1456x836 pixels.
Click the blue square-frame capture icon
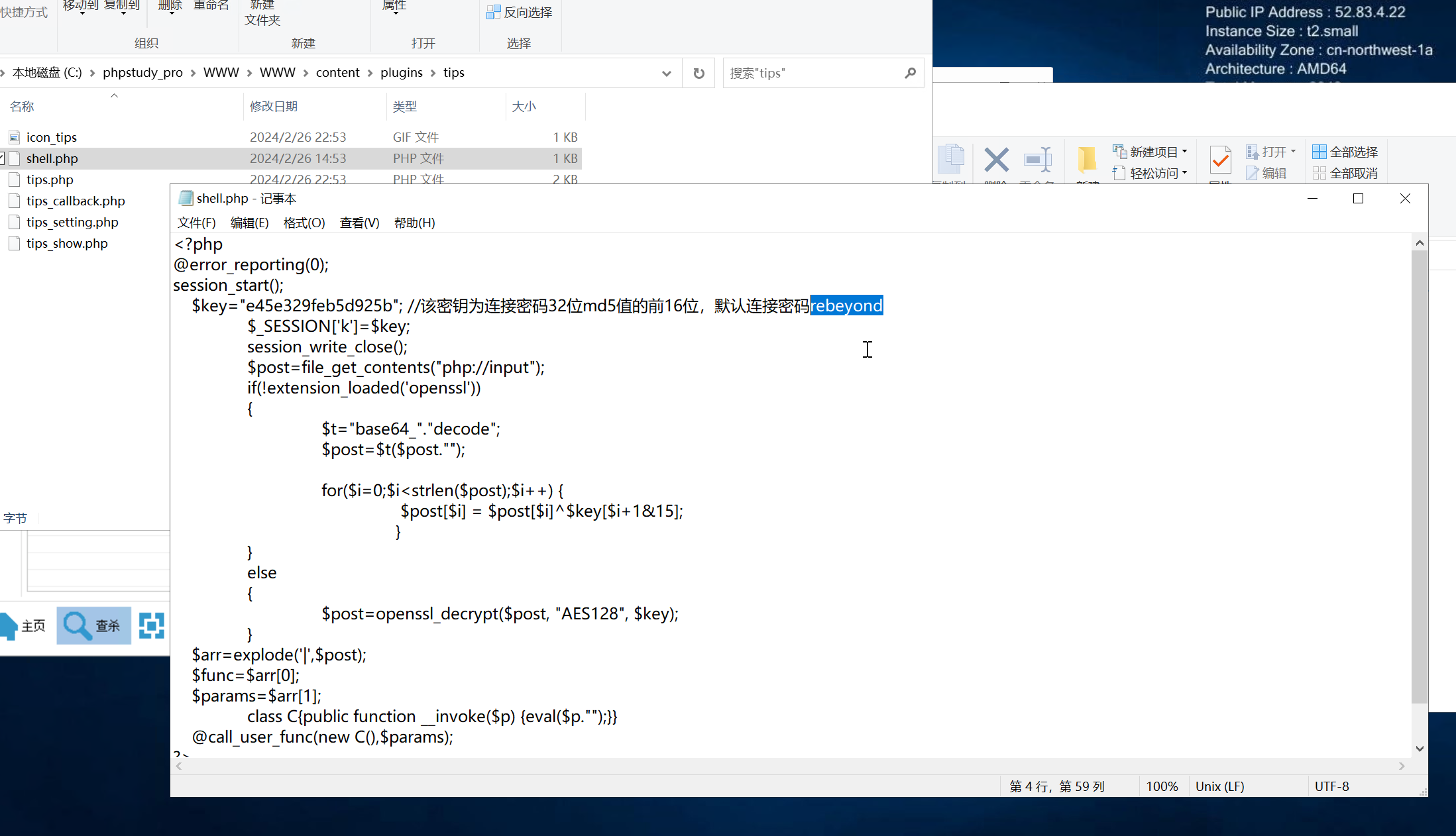(x=152, y=625)
